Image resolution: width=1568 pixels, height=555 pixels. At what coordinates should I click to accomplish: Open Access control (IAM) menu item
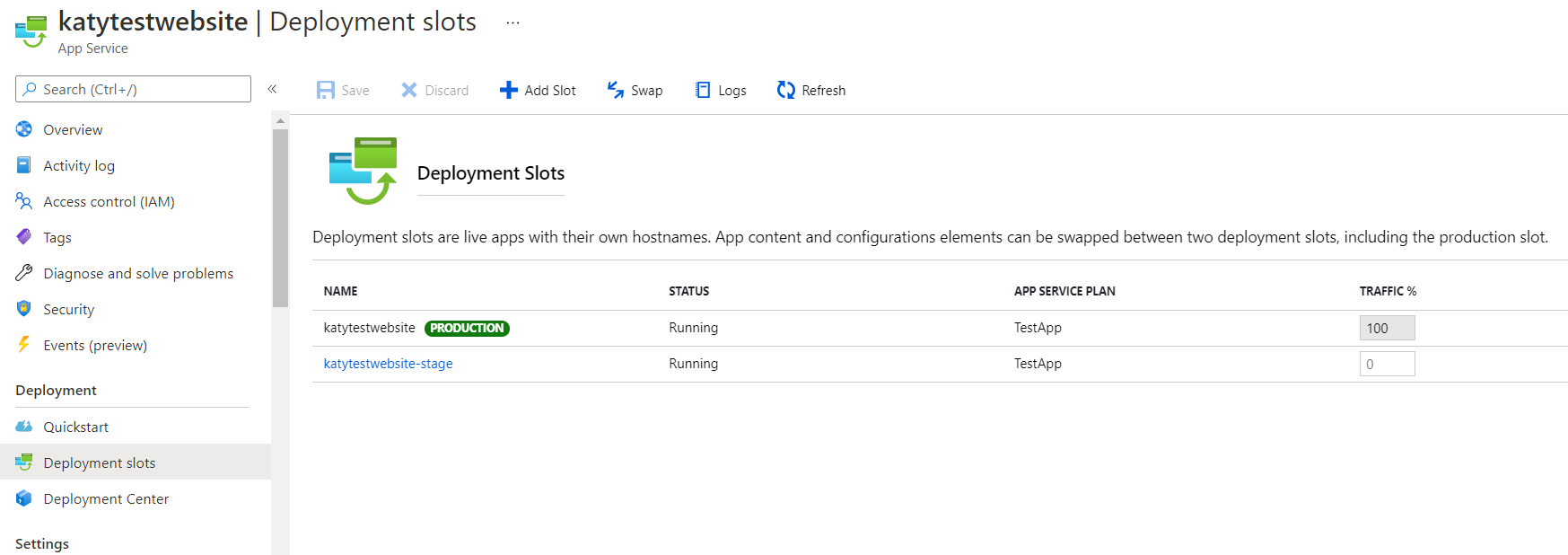click(109, 201)
